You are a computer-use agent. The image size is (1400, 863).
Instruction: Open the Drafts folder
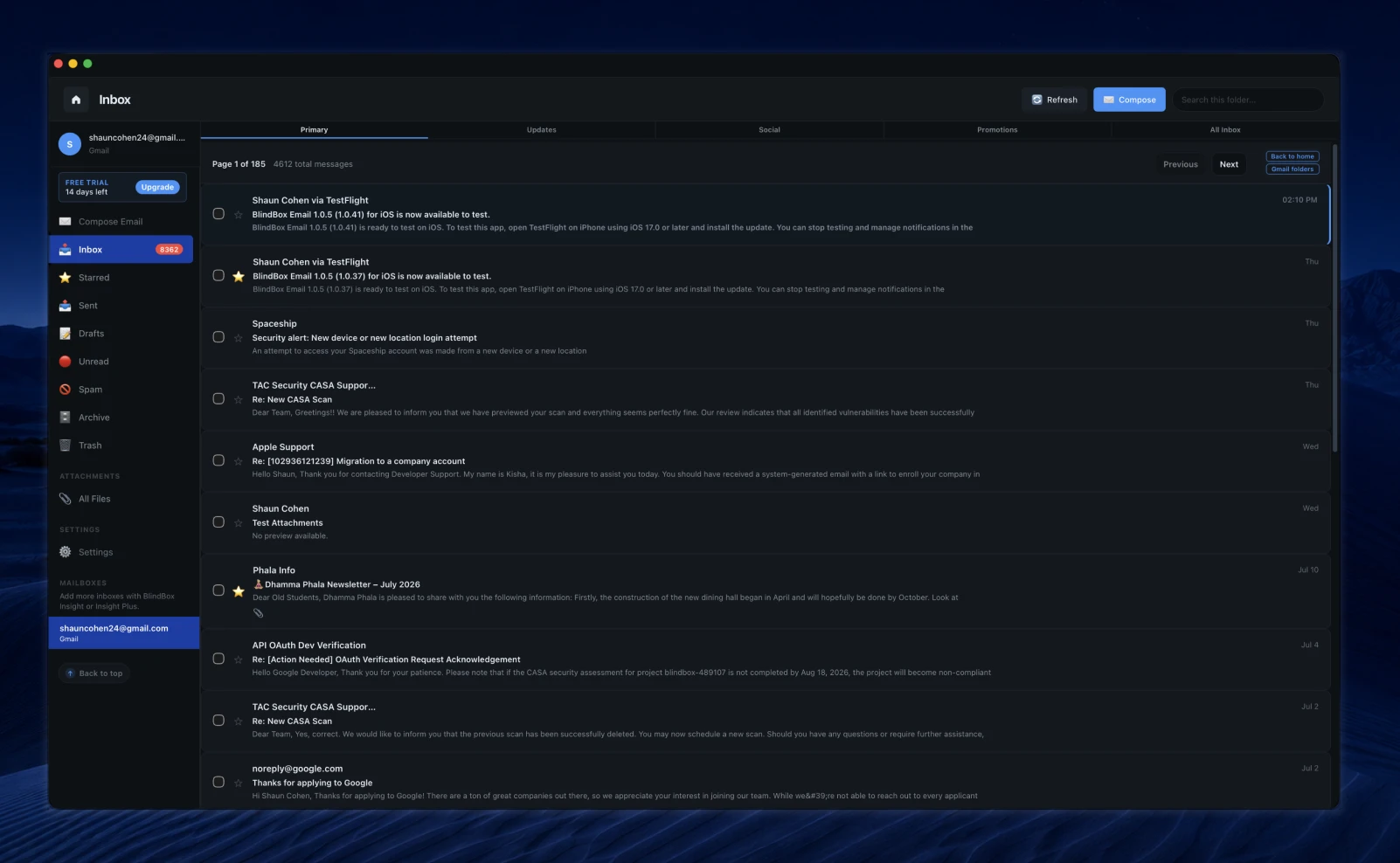tap(121, 334)
